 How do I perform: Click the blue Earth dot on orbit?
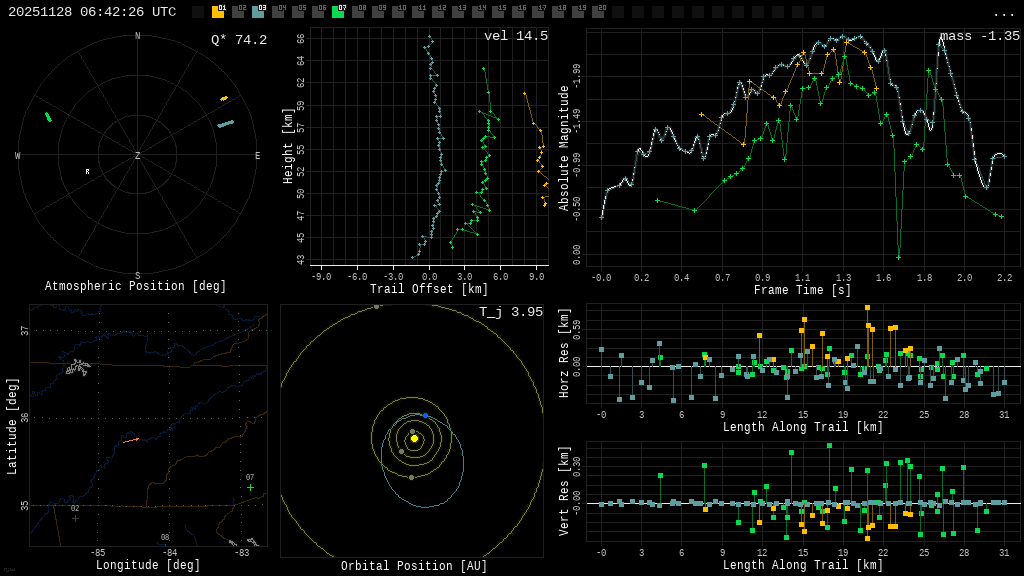tap(425, 415)
